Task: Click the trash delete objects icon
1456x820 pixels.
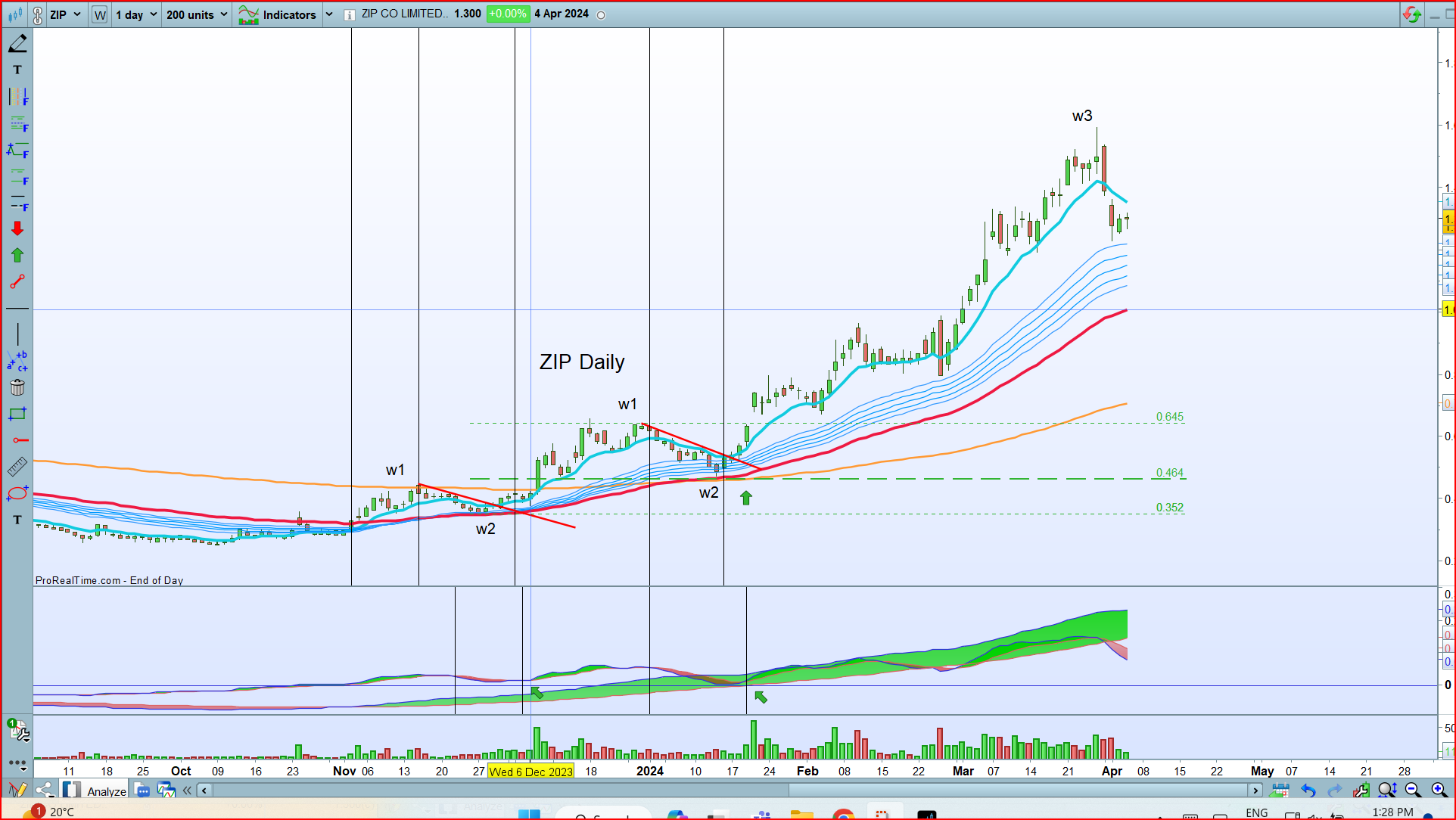Action: [17, 387]
